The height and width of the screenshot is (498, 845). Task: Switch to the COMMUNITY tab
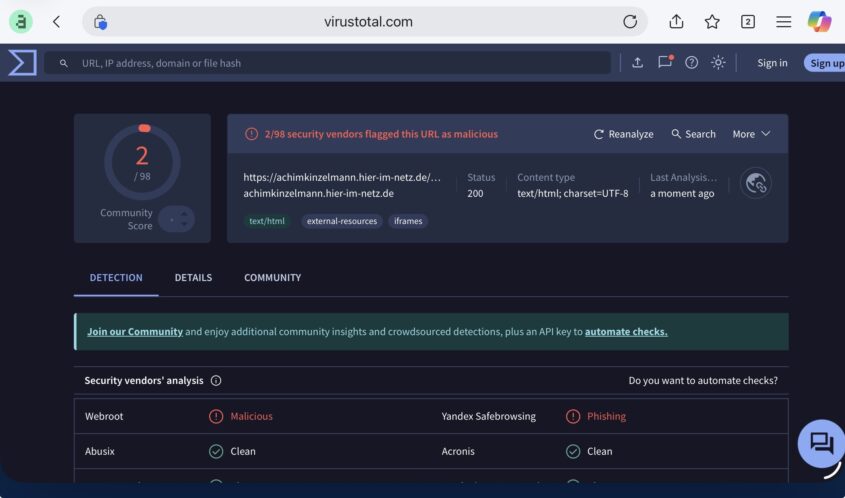pyautogui.click(x=272, y=278)
